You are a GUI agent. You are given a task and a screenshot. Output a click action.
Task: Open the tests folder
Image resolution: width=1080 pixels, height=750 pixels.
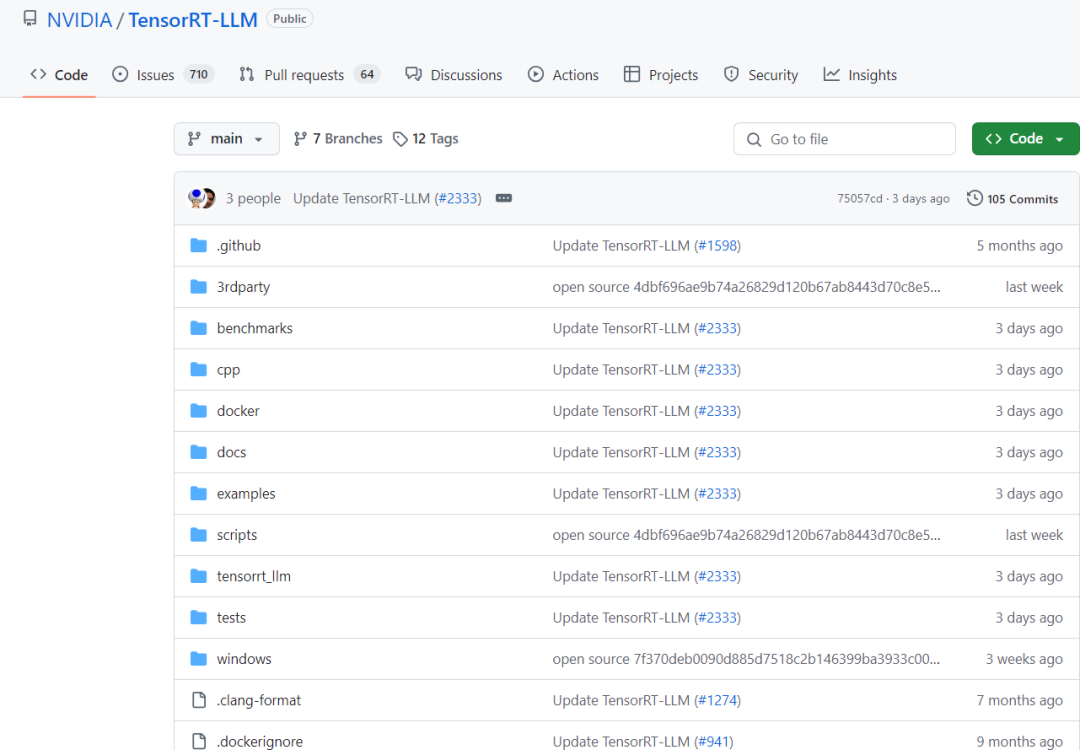pyautogui.click(x=231, y=617)
